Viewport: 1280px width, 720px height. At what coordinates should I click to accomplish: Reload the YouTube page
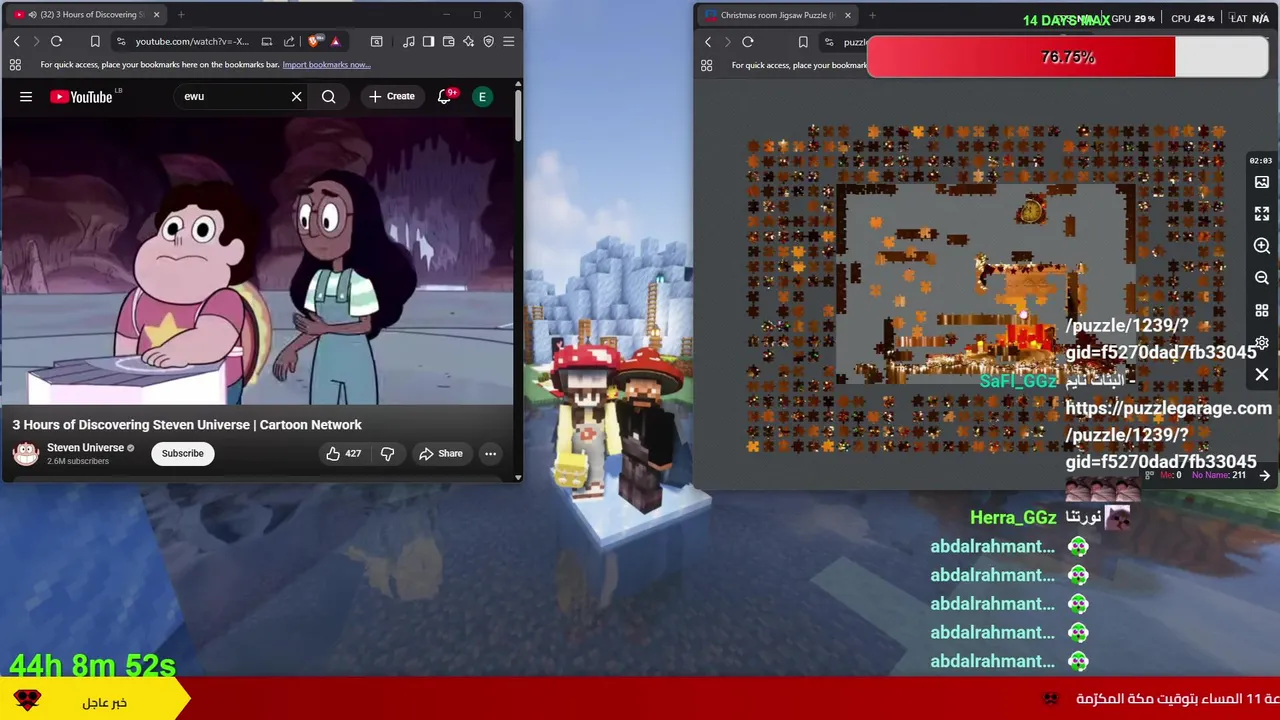56,41
